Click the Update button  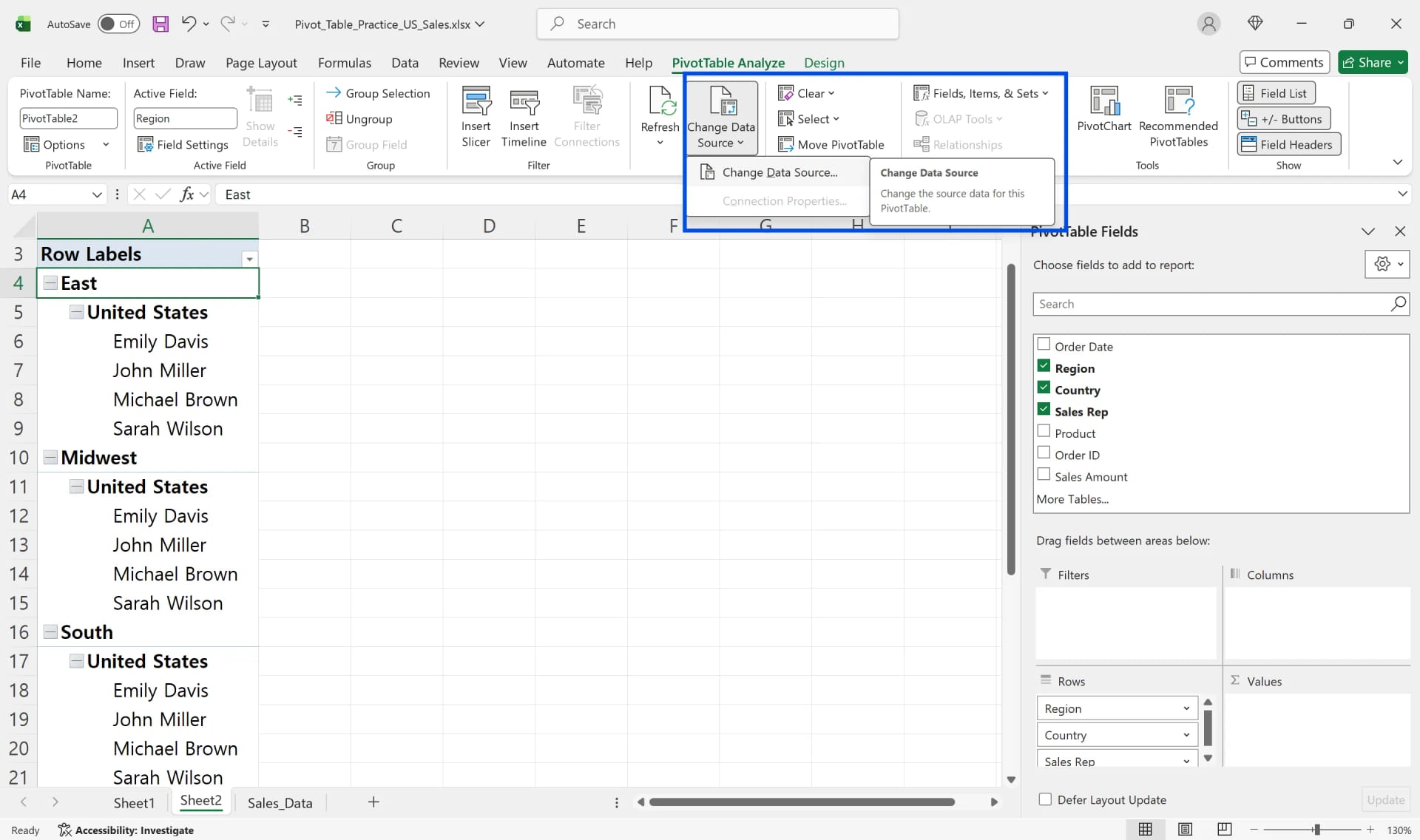click(x=1384, y=799)
